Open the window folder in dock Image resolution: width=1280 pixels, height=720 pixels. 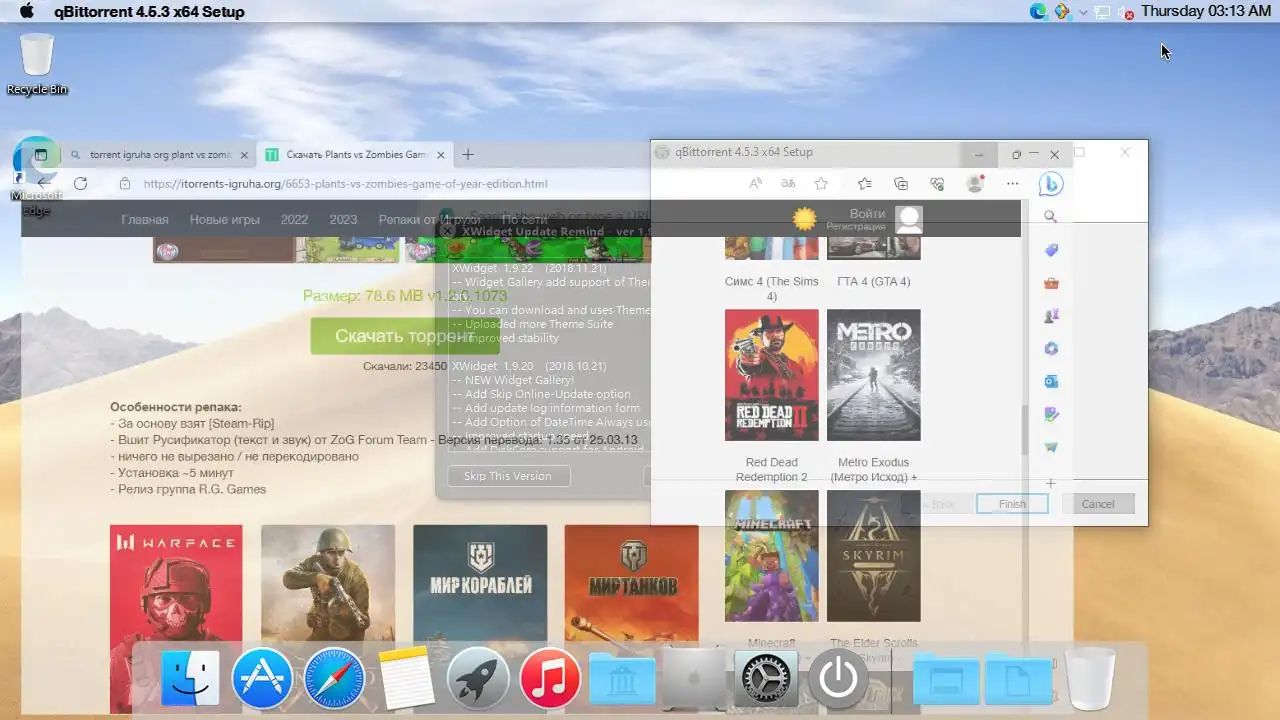946,680
